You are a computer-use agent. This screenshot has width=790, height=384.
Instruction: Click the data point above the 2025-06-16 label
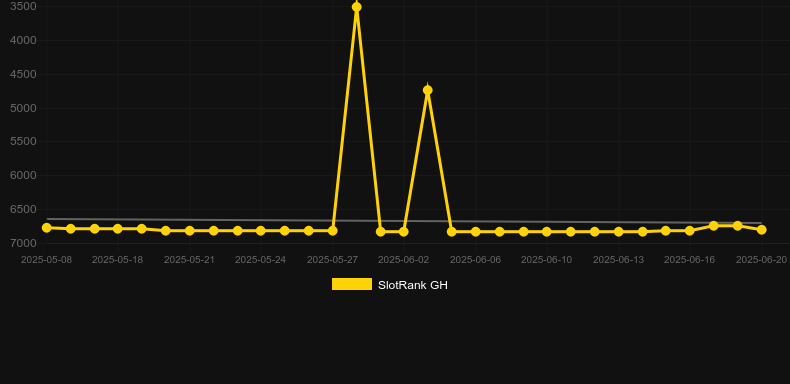(x=690, y=231)
